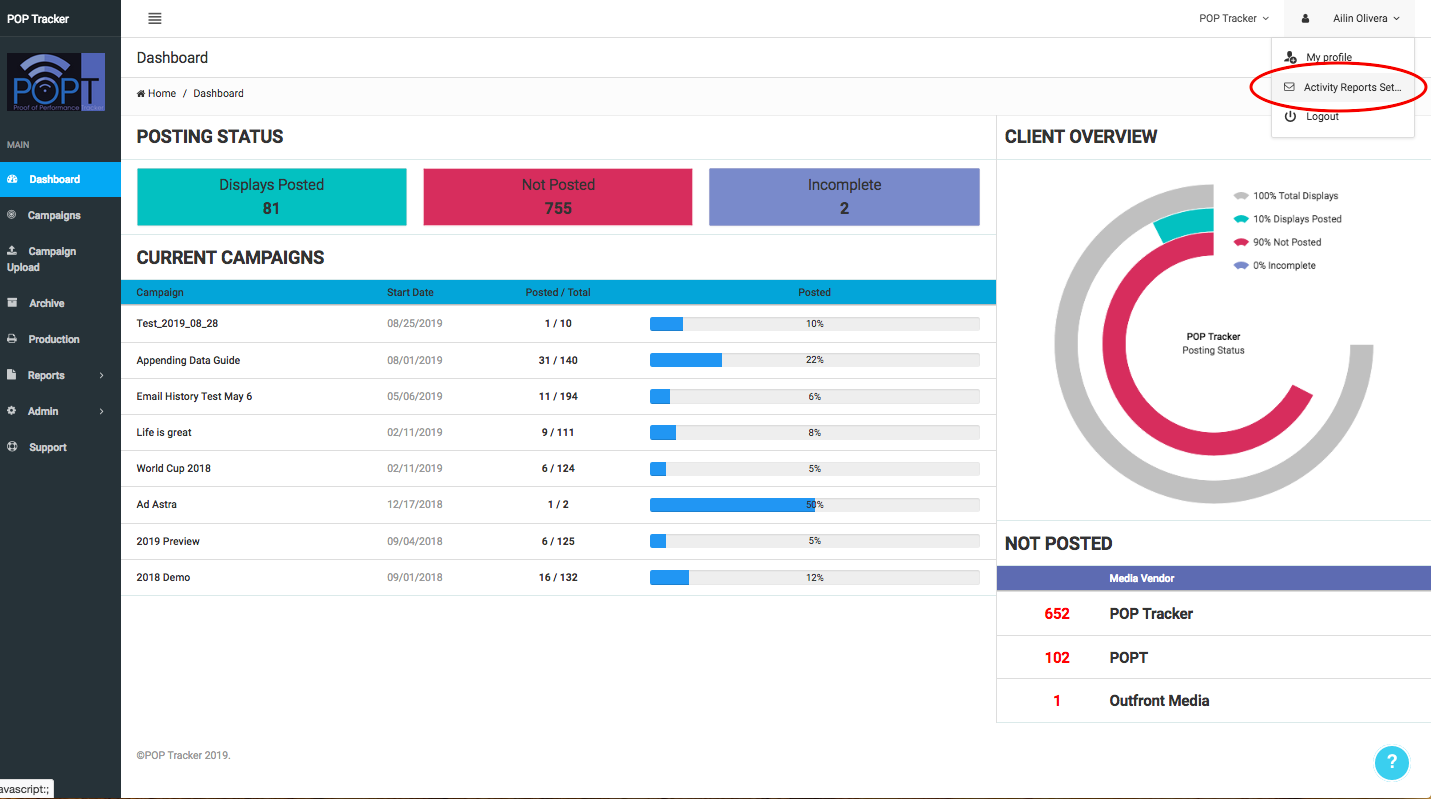This screenshot has height=799, width=1431.
Task: Click the 12/17/2018 start date cell
Action: click(x=415, y=505)
